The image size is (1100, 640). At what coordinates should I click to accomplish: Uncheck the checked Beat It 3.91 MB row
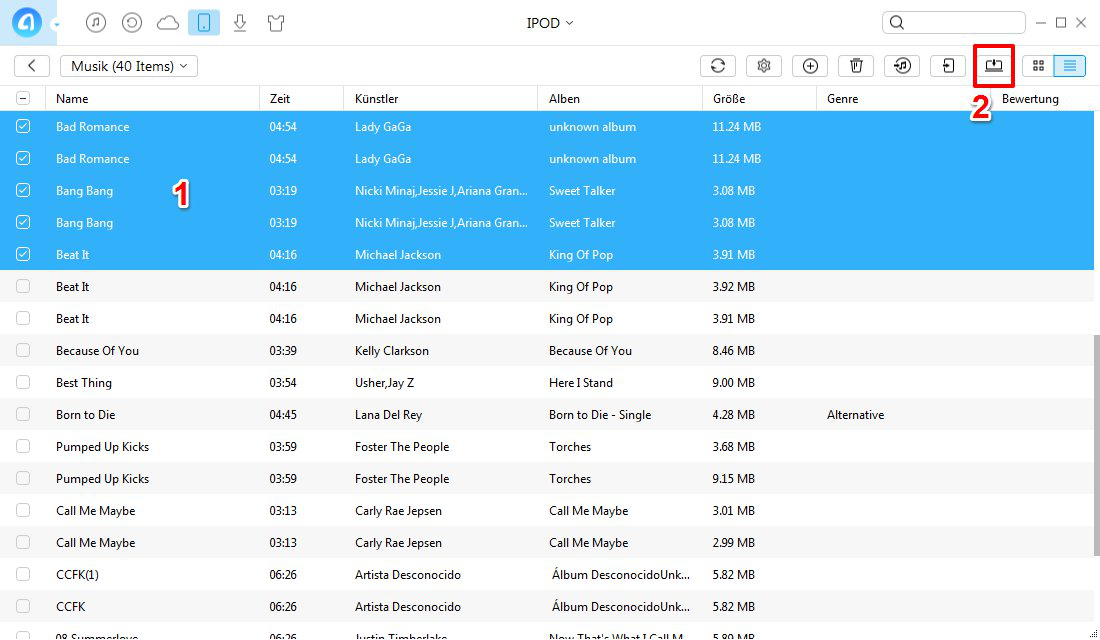pos(23,254)
